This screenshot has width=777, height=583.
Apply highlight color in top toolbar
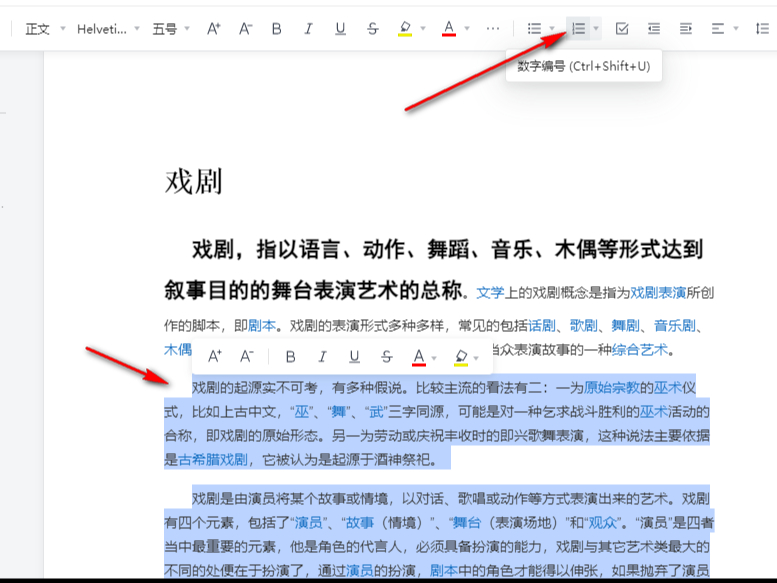pyautogui.click(x=405, y=28)
